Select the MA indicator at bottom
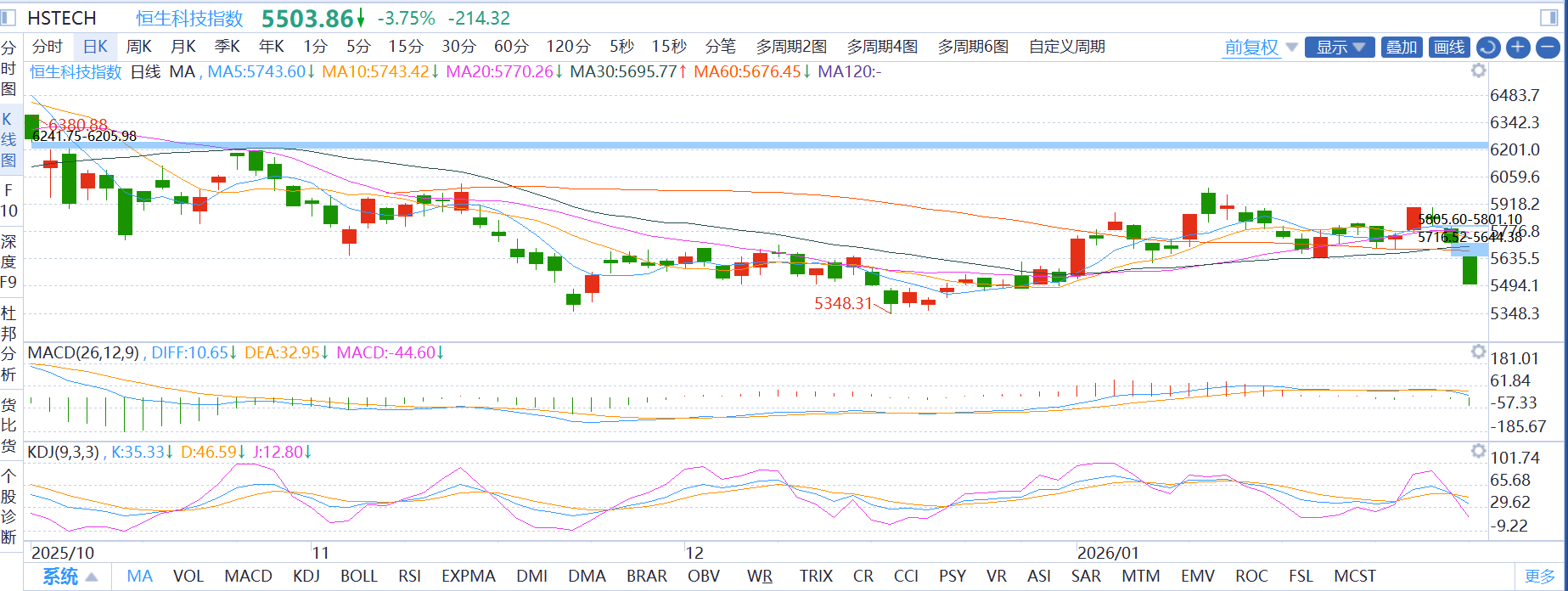 [x=139, y=576]
